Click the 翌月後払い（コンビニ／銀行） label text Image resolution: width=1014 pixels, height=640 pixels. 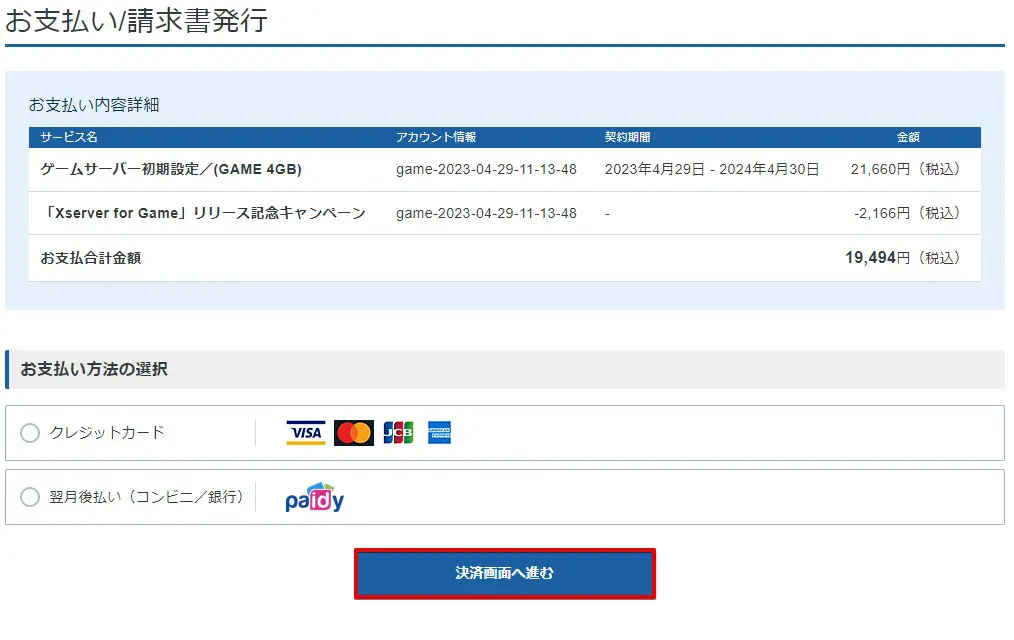tap(147, 497)
